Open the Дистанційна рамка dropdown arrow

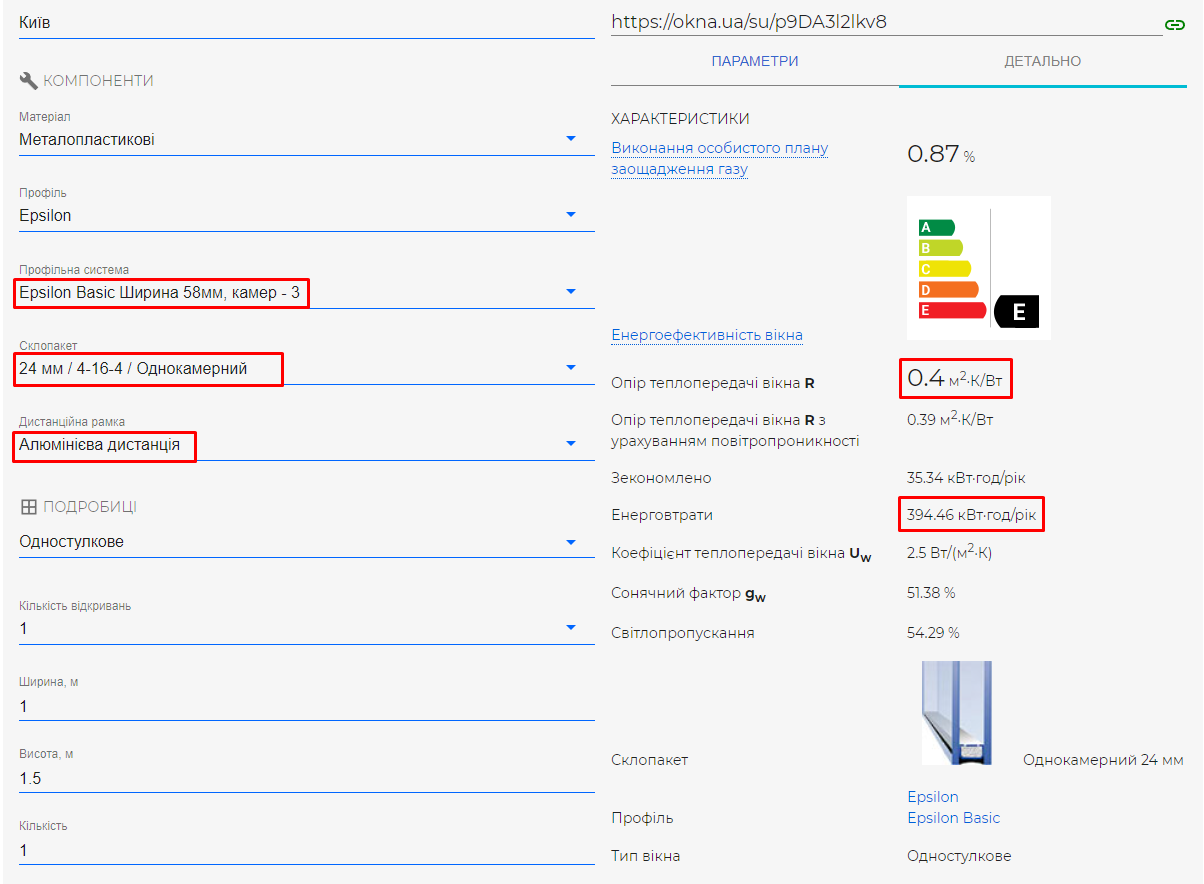point(571,443)
